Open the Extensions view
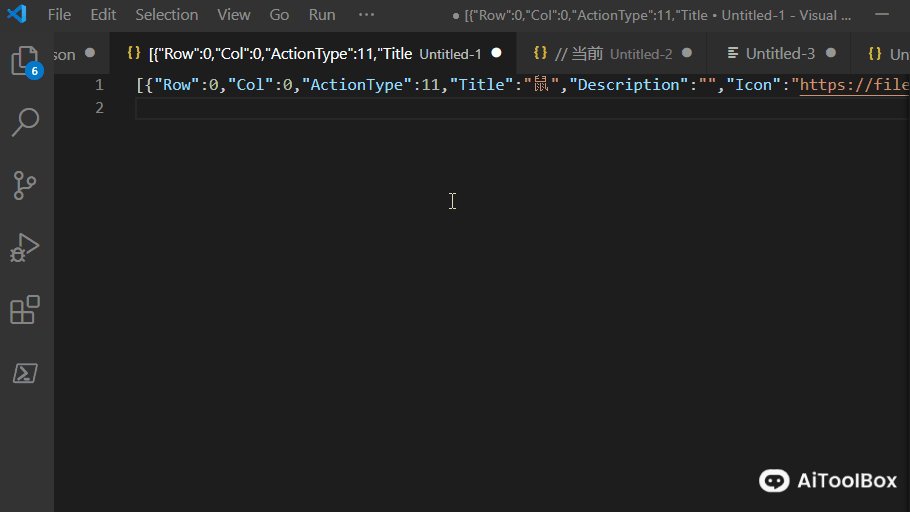 [x=24, y=310]
